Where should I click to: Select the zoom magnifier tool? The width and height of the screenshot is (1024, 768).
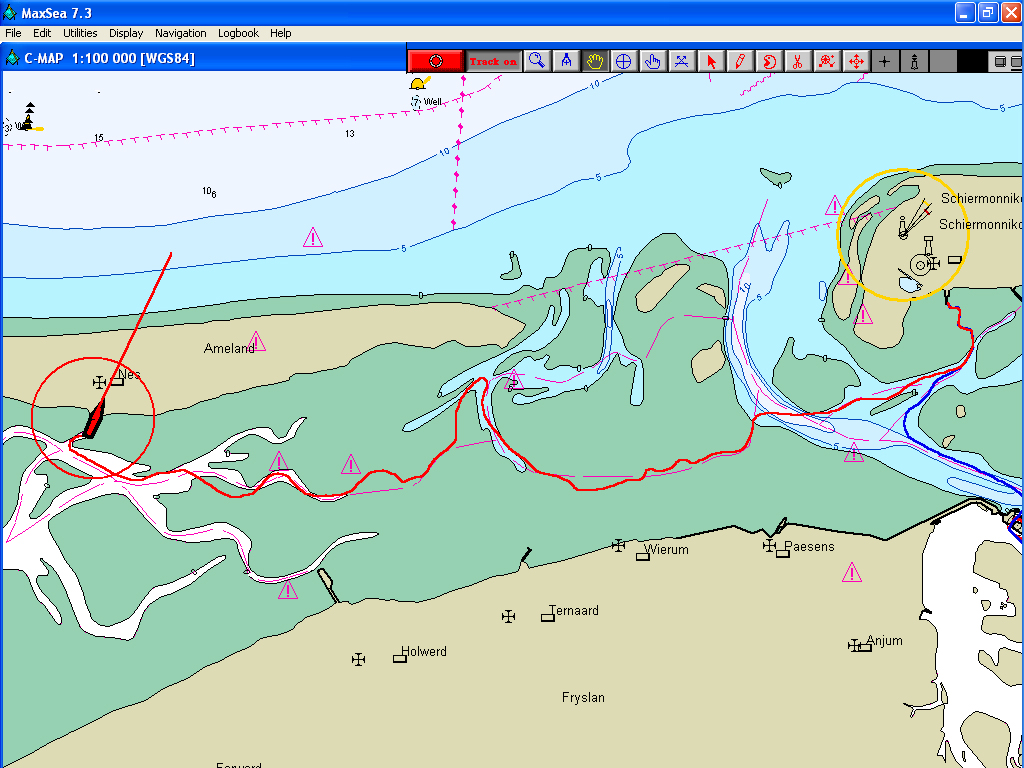(x=538, y=61)
